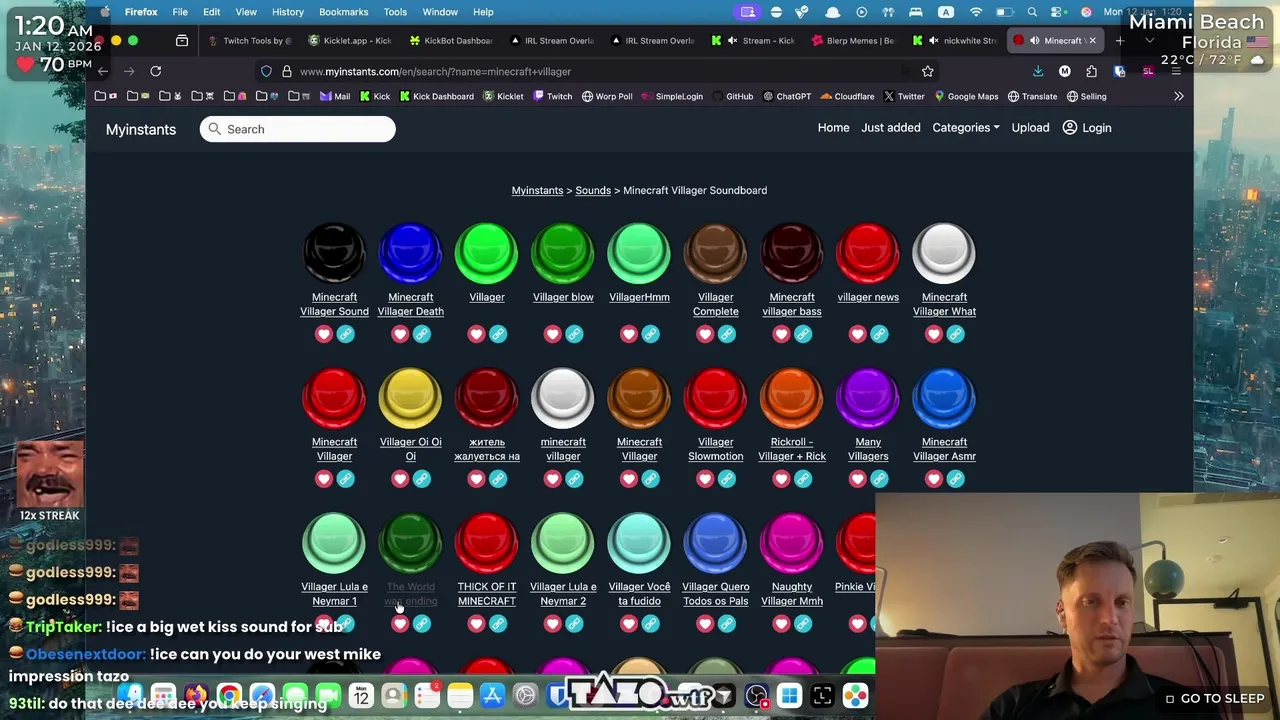Expand the Categories dropdown

click(x=966, y=128)
